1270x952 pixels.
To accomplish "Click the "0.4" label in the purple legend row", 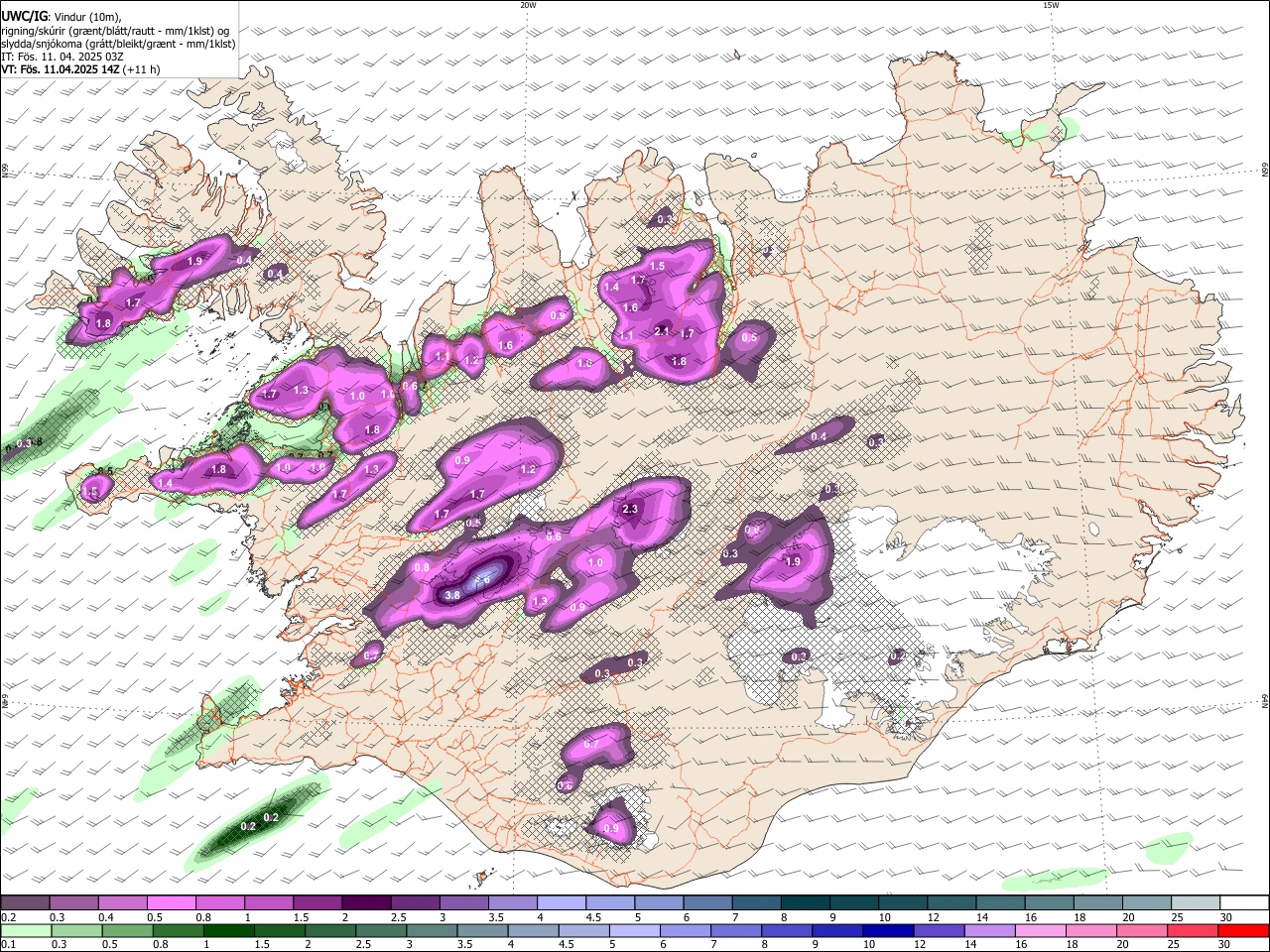I will [106, 917].
